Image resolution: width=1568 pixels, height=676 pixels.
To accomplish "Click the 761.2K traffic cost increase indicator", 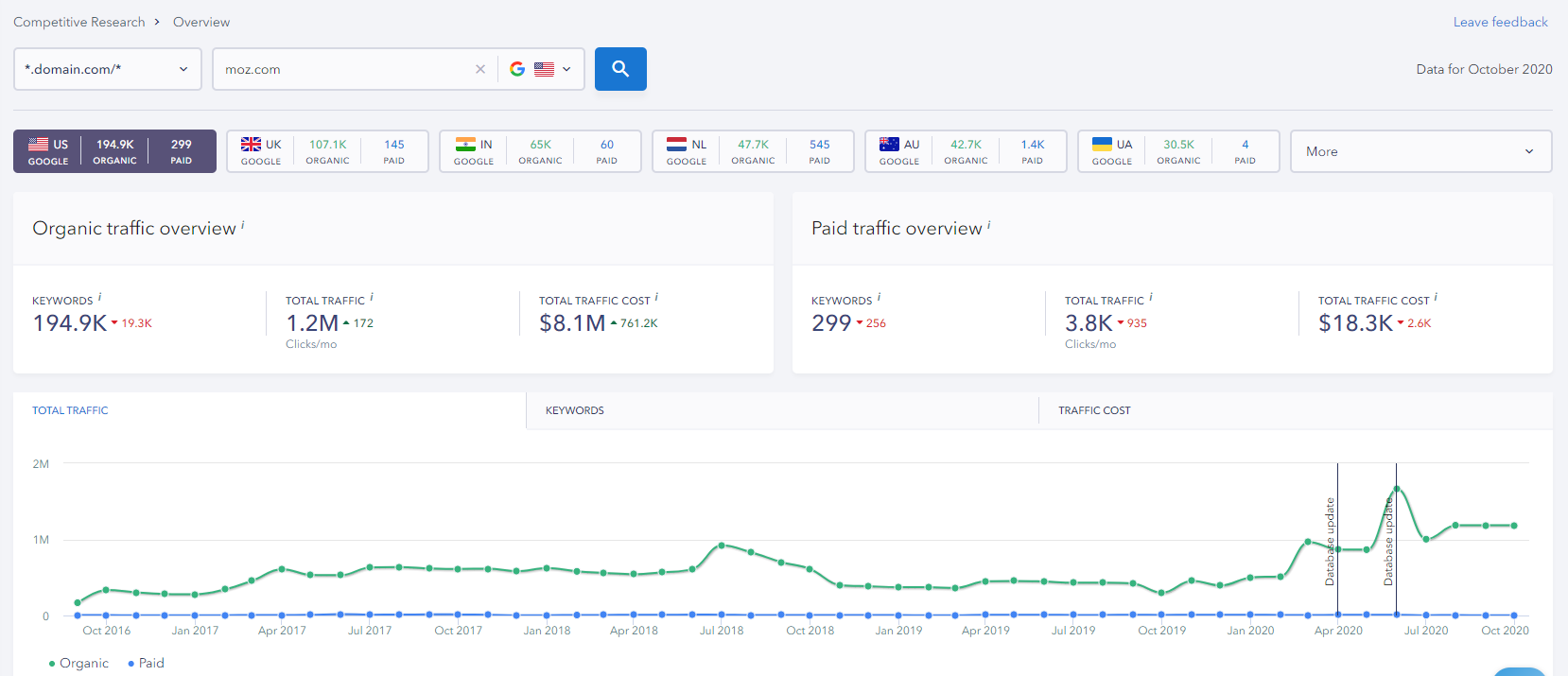I will (x=634, y=323).
